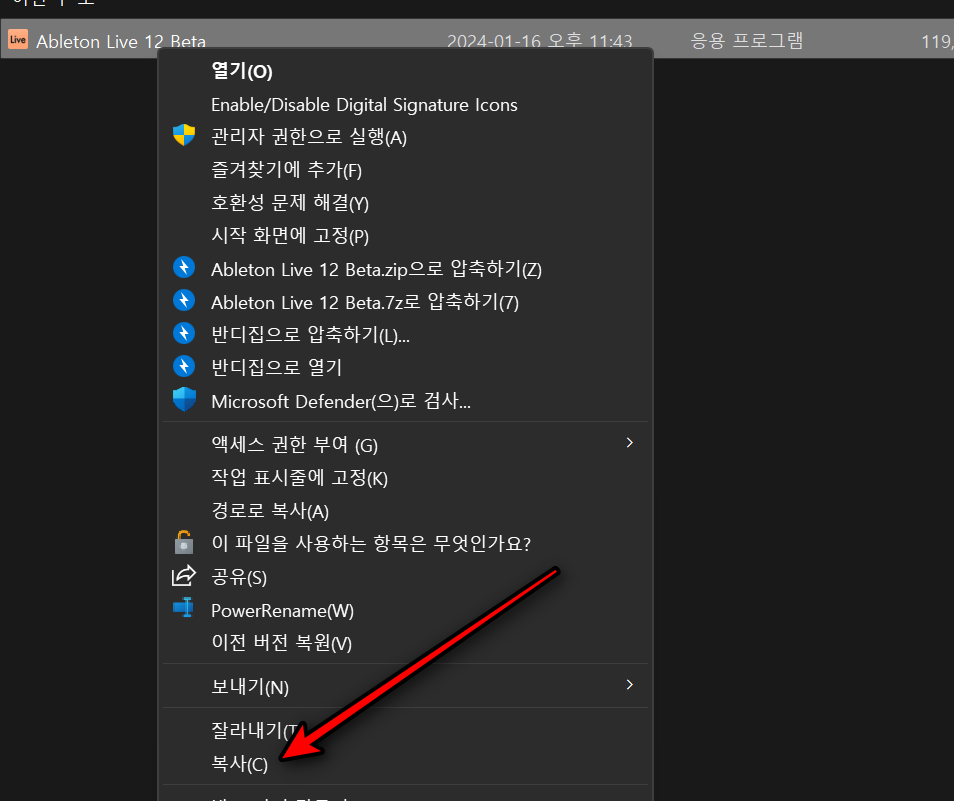
Task: Select 시작 화면에 고정(P)
Action: coord(290,235)
